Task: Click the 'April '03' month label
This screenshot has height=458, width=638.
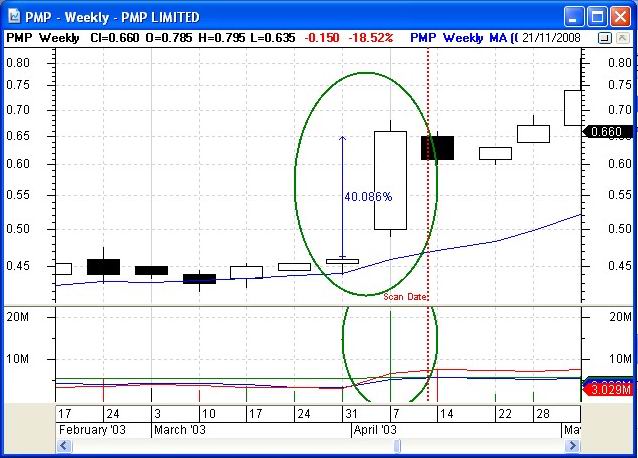Action: (375, 430)
